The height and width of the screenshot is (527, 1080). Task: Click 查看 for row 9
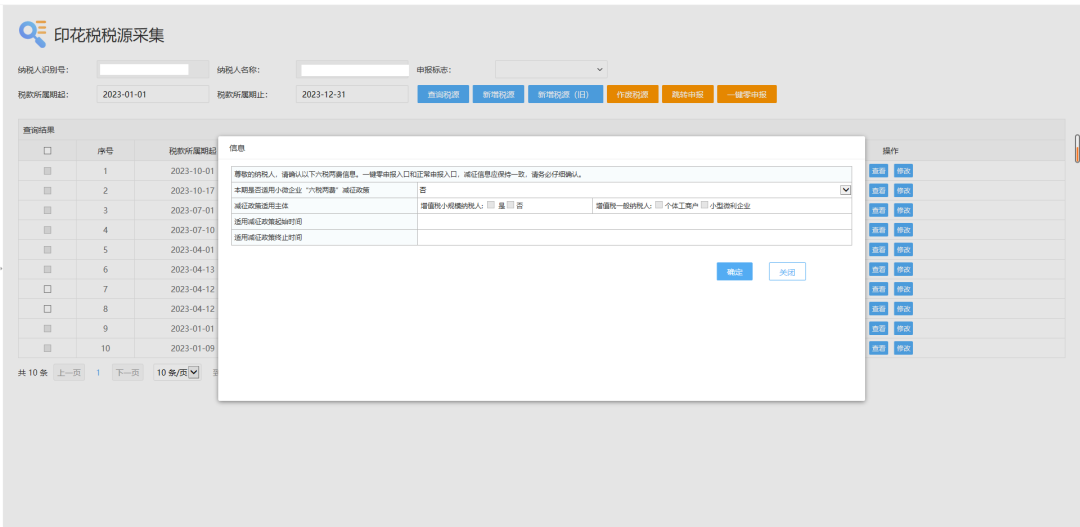pos(878,329)
